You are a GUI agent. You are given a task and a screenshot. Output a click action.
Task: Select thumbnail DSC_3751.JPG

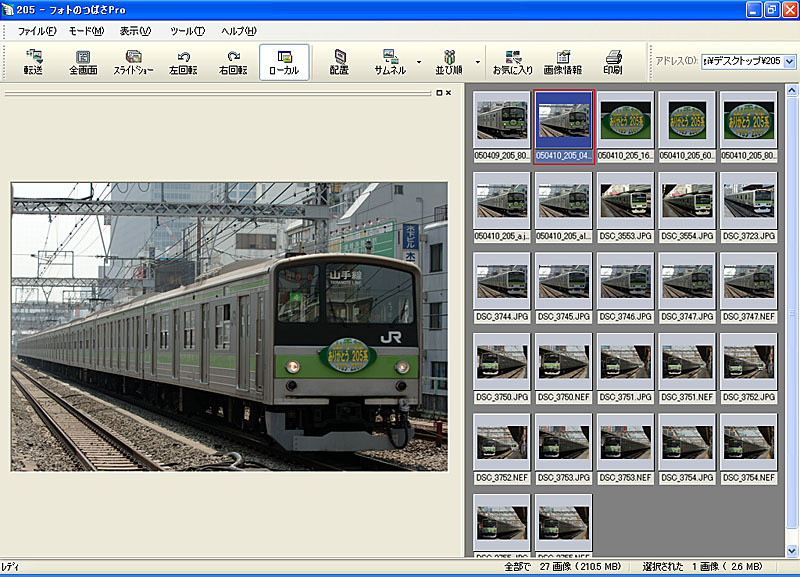coord(625,368)
